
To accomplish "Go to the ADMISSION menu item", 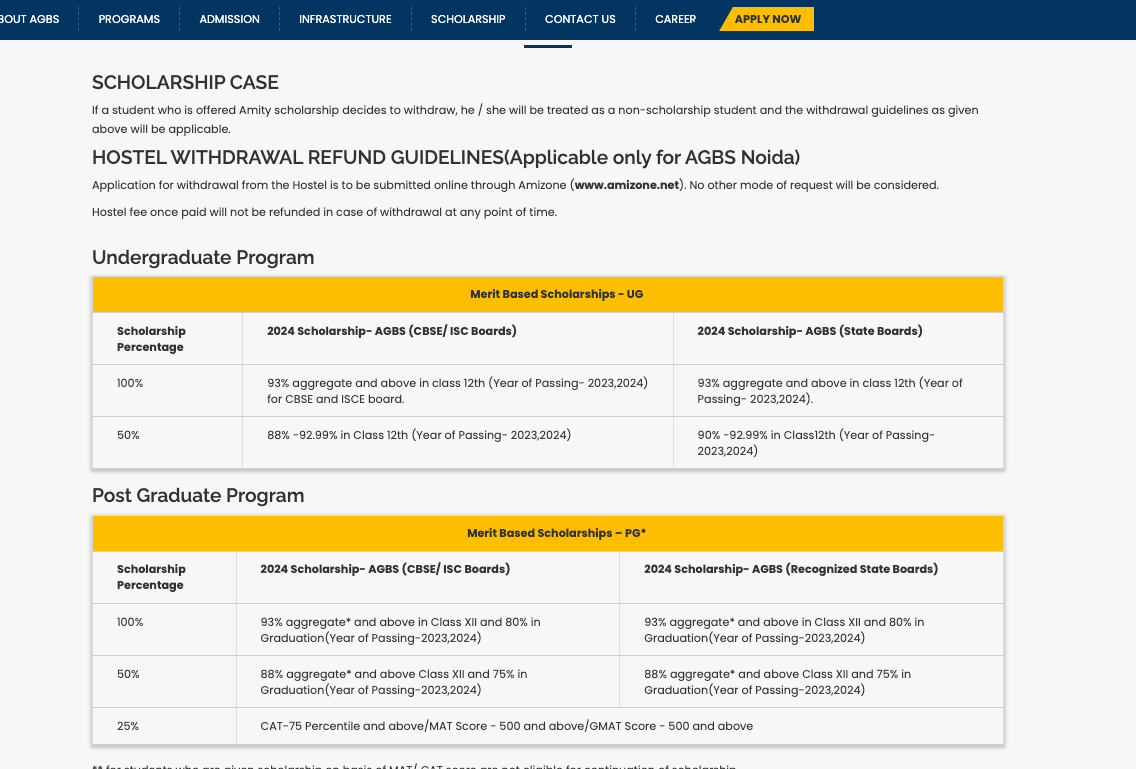I will [x=229, y=19].
